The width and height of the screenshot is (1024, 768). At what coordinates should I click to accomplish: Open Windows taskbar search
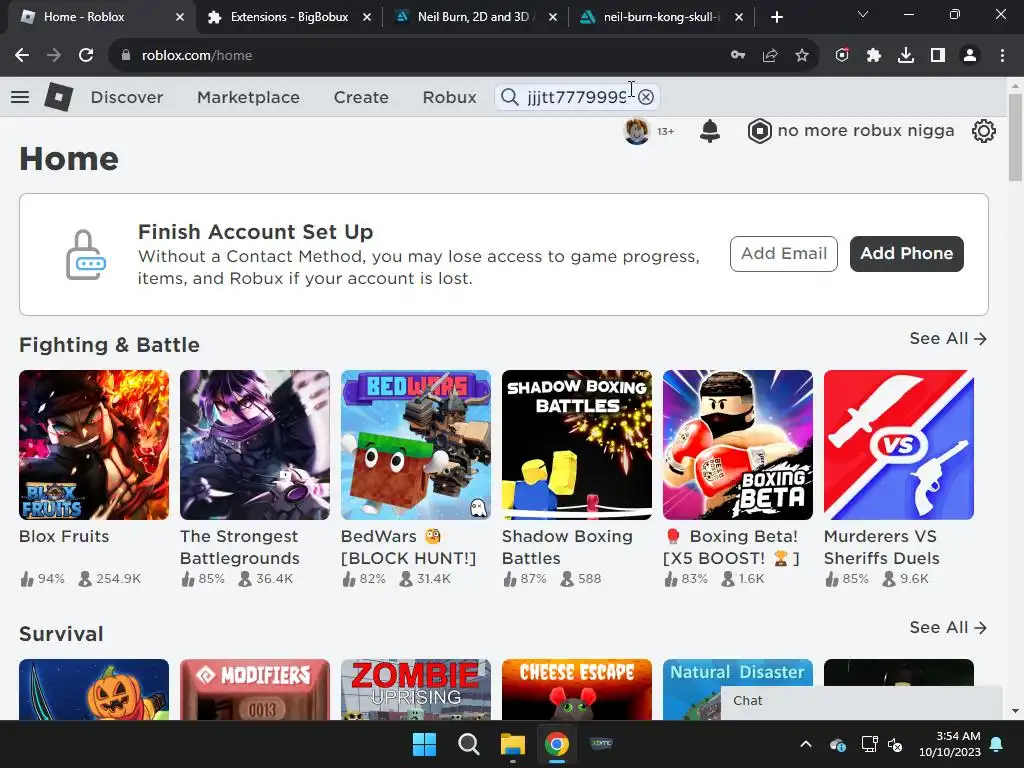coord(468,744)
